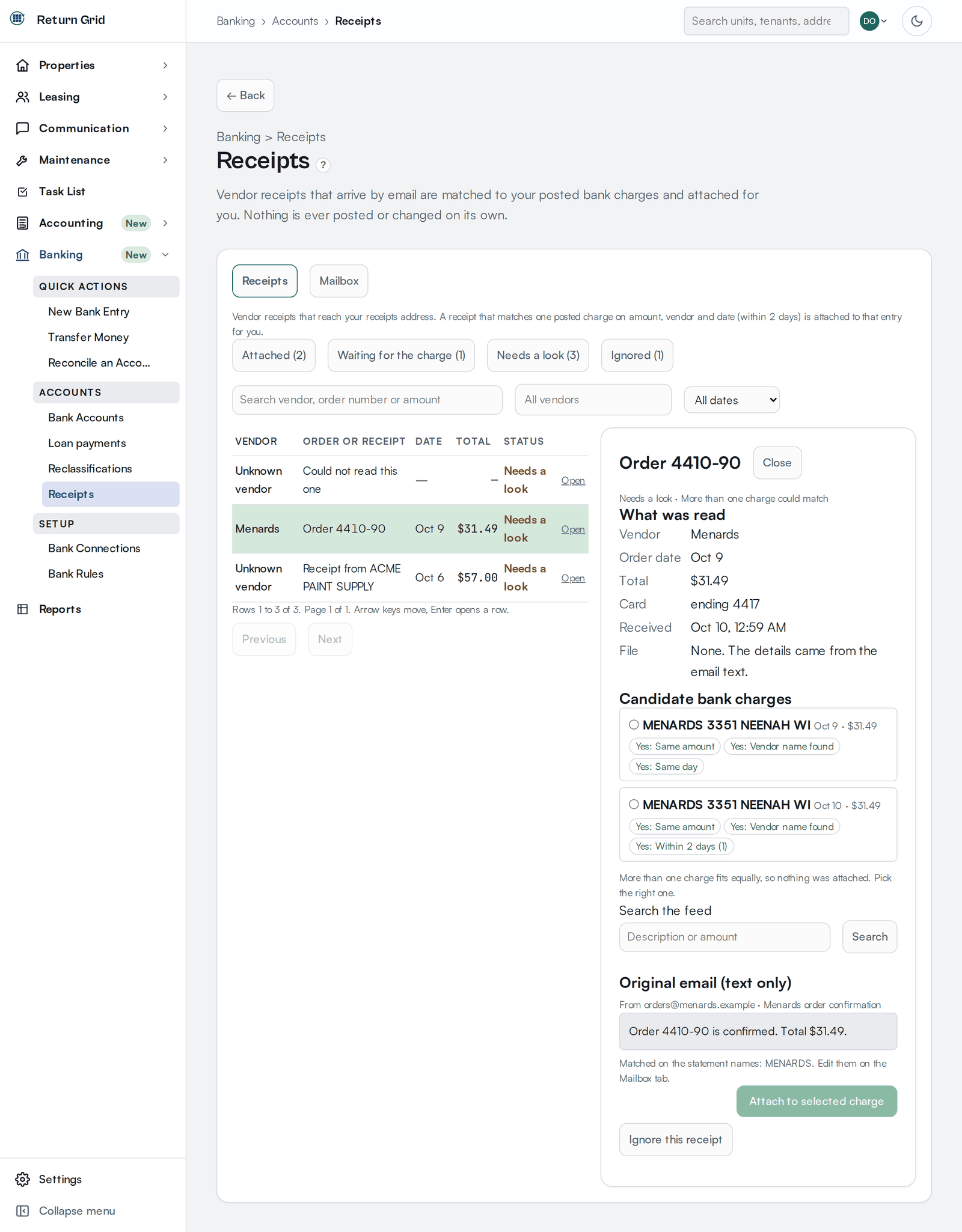Click the help question mark beside Receipts
Image resolution: width=962 pixels, height=1232 pixels.
point(323,165)
